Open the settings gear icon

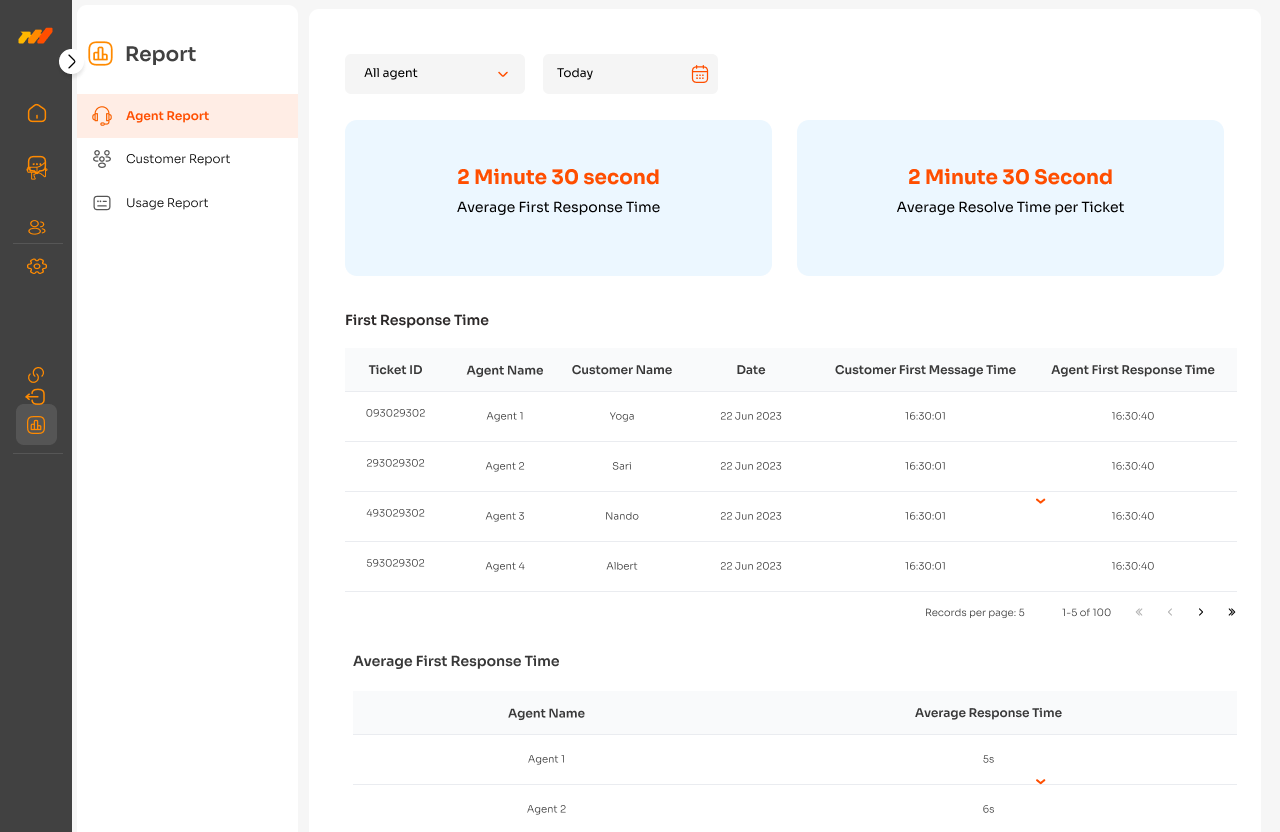37,266
